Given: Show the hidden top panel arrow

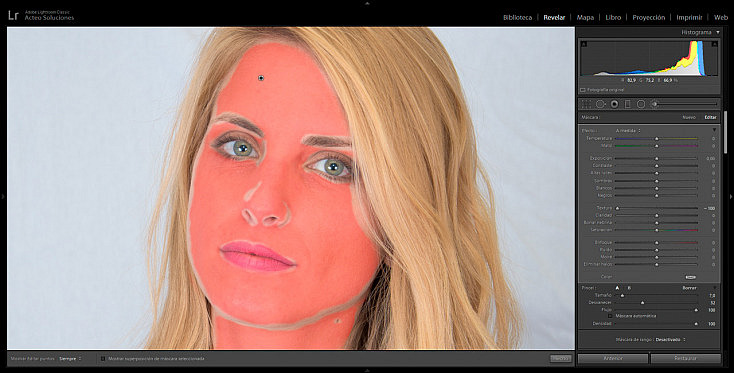Looking at the screenshot, I should point(367,3).
